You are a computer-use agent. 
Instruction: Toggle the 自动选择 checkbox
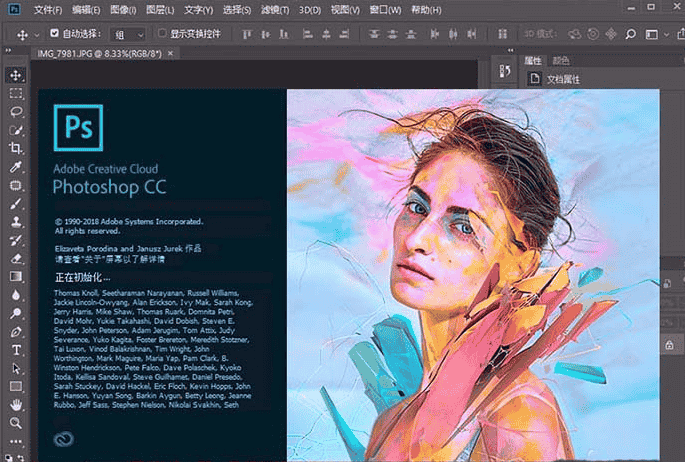point(54,33)
